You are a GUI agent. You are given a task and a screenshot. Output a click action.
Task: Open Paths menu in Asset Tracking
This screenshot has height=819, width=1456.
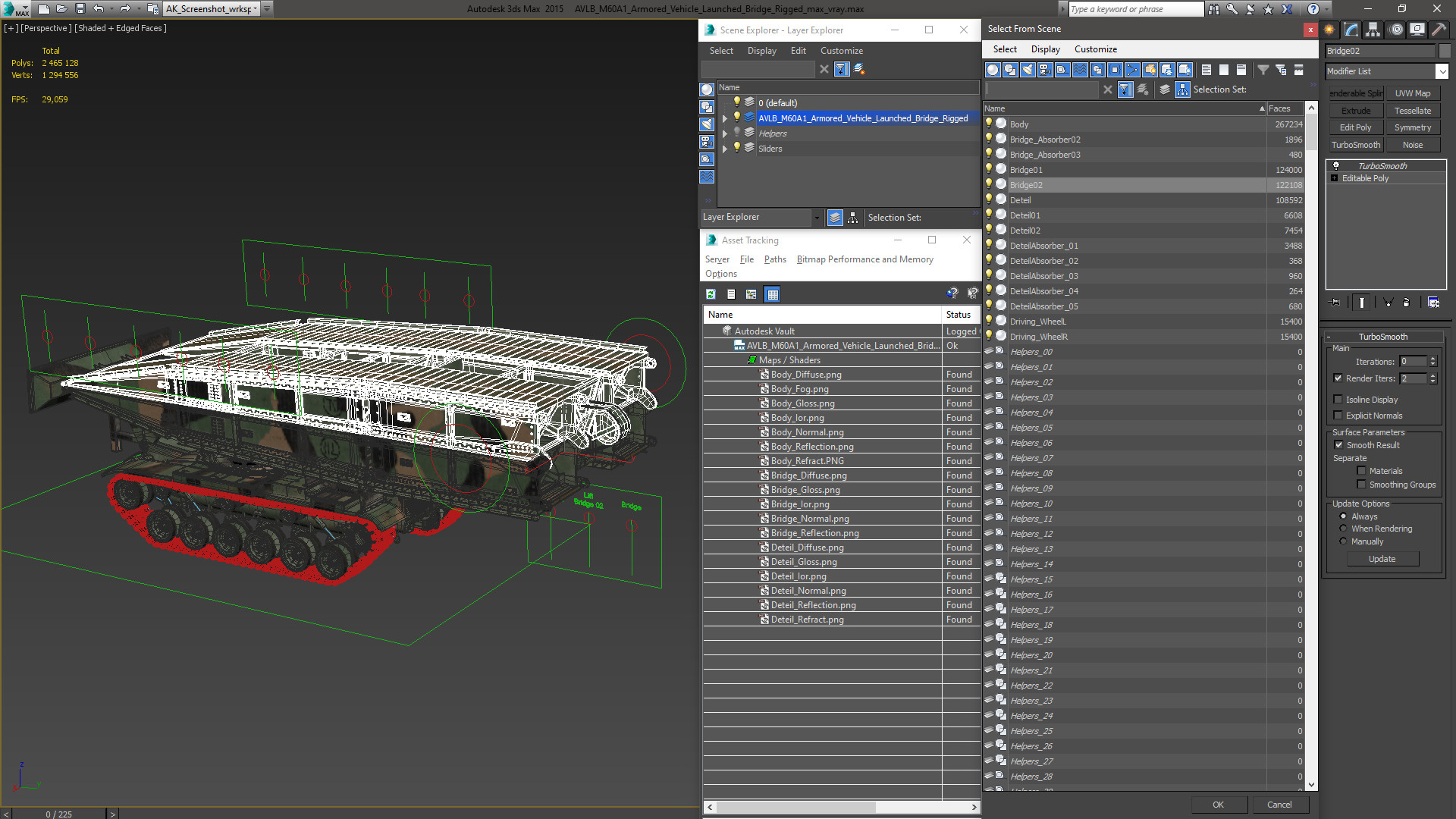coord(775,259)
